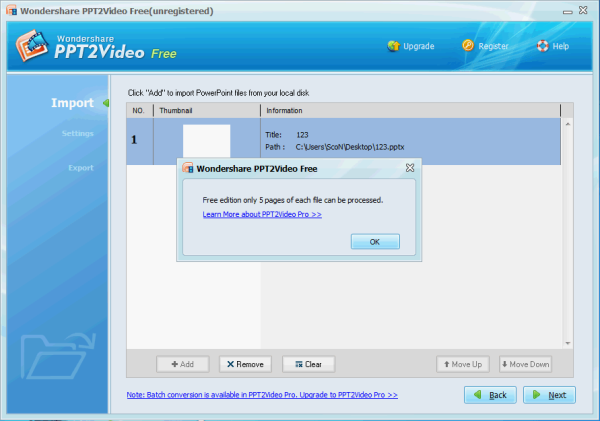
Task: Click the file list scroll up arrow
Action: tap(568, 124)
